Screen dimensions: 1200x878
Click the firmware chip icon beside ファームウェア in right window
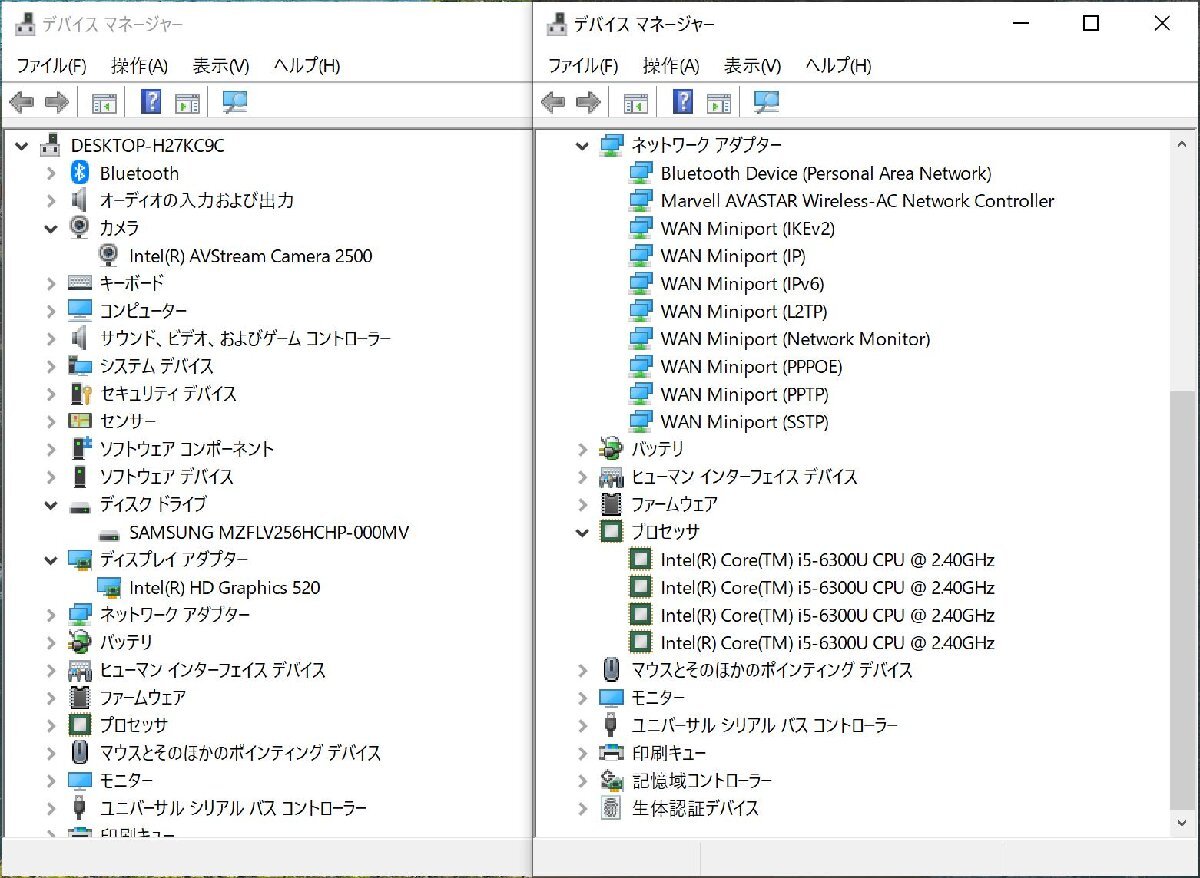[x=611, y=504]
